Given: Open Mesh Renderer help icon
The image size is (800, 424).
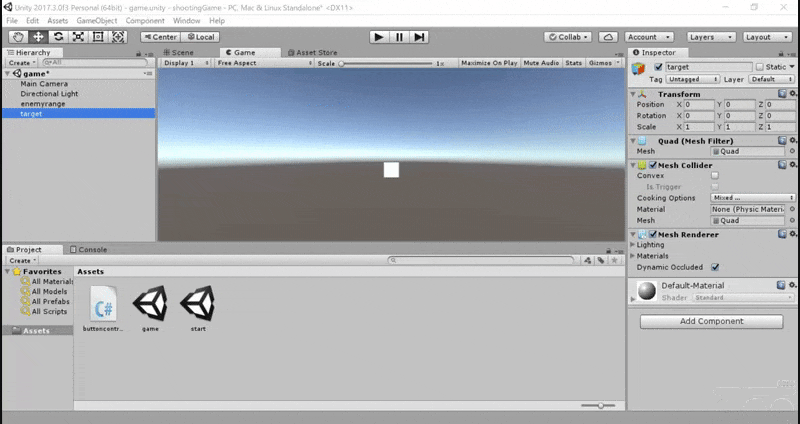Looking at the screenshot, I should click(782, 234).
